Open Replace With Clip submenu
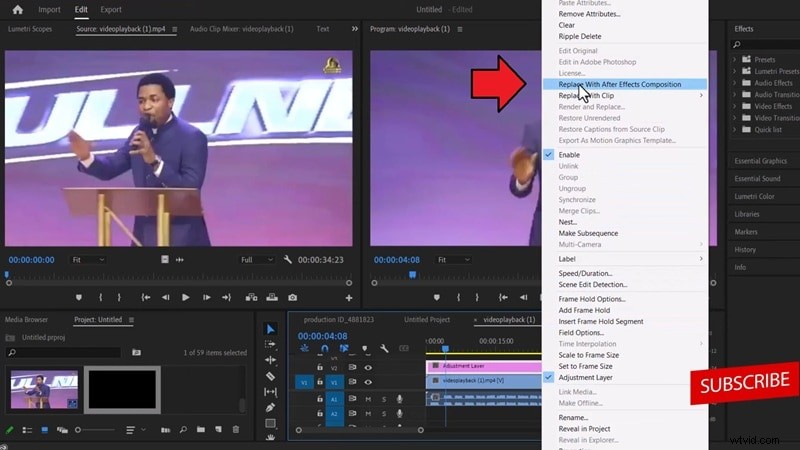 625,95
